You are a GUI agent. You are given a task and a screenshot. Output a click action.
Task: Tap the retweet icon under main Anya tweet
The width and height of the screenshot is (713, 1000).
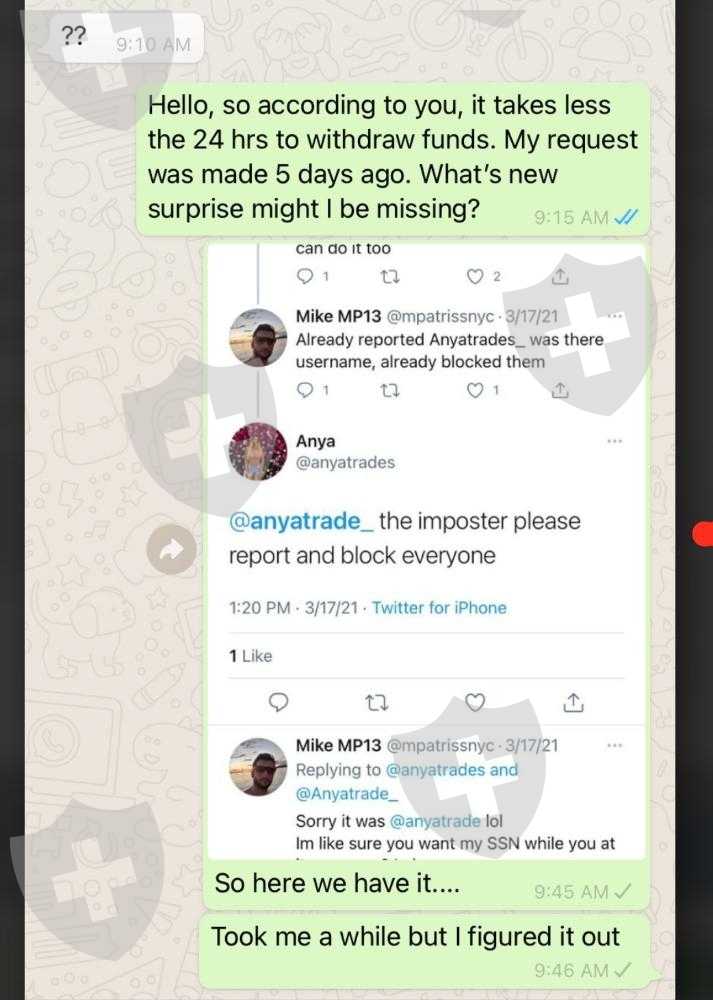pyautogui.click(x=376, y=703)
